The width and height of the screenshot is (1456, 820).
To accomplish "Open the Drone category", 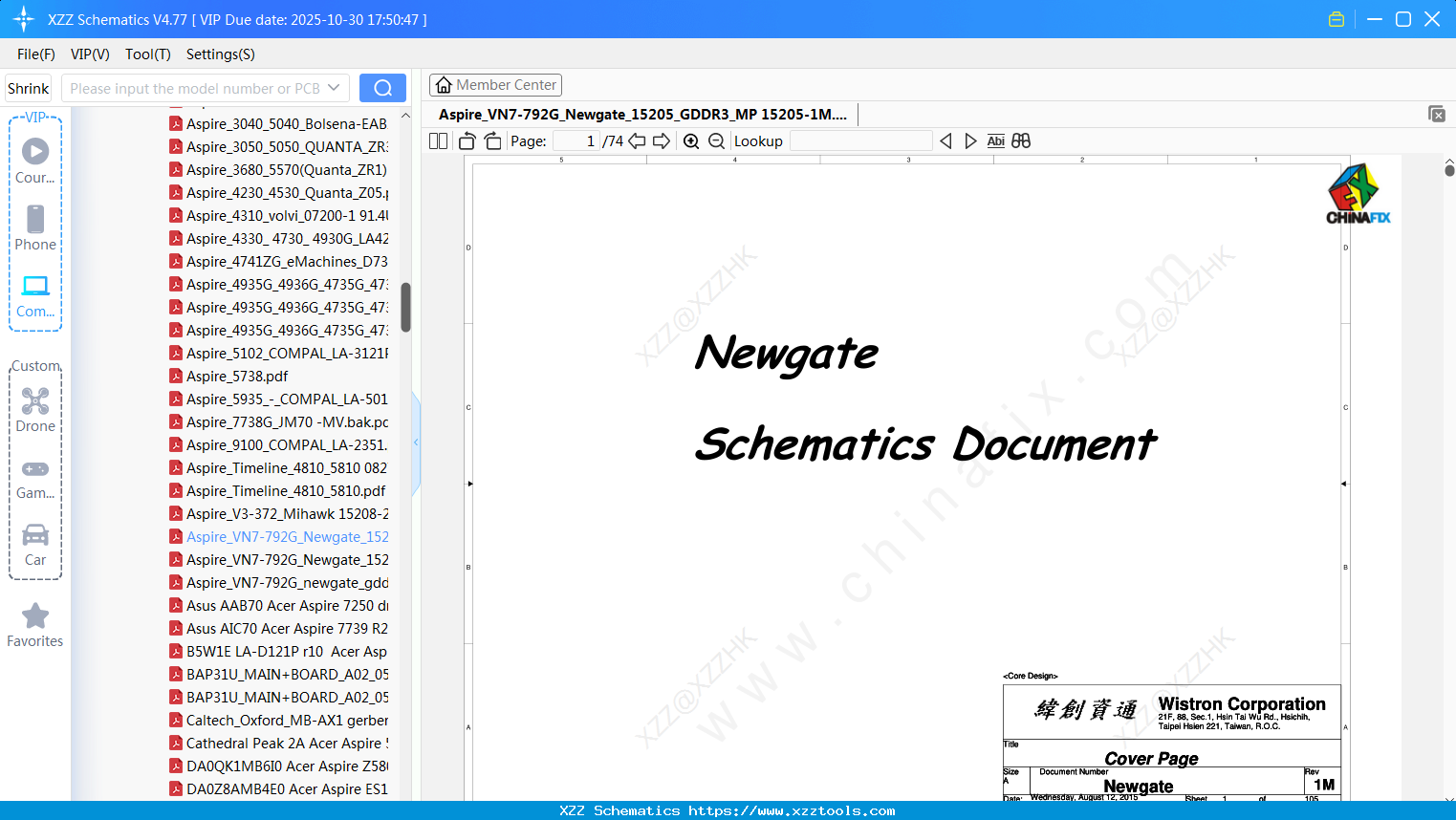I will click(x=35, y=409).
